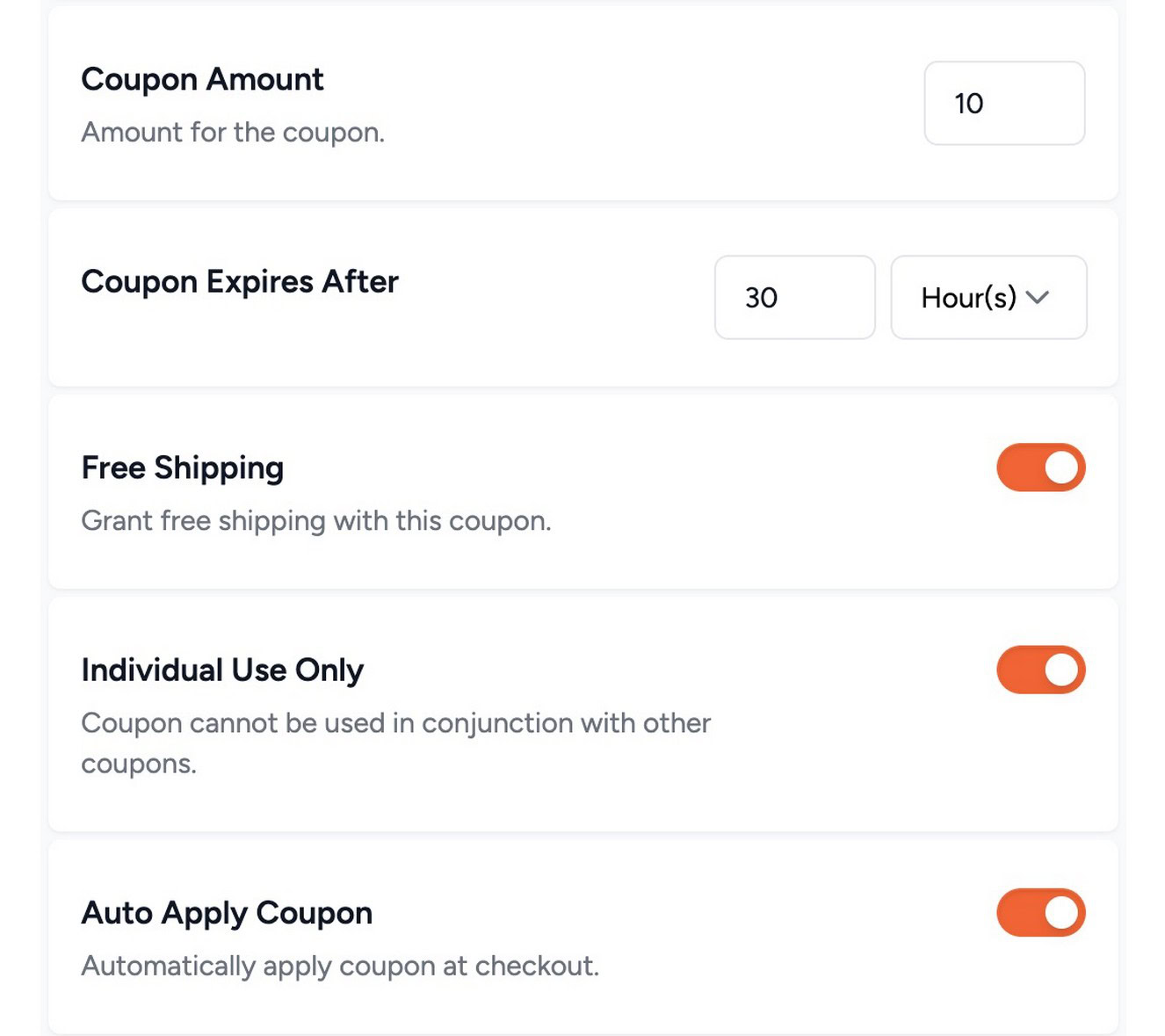The image size is (1165, 1036).
Task: Click the Coupon Amount heading
Action: (x=202, y=79)
